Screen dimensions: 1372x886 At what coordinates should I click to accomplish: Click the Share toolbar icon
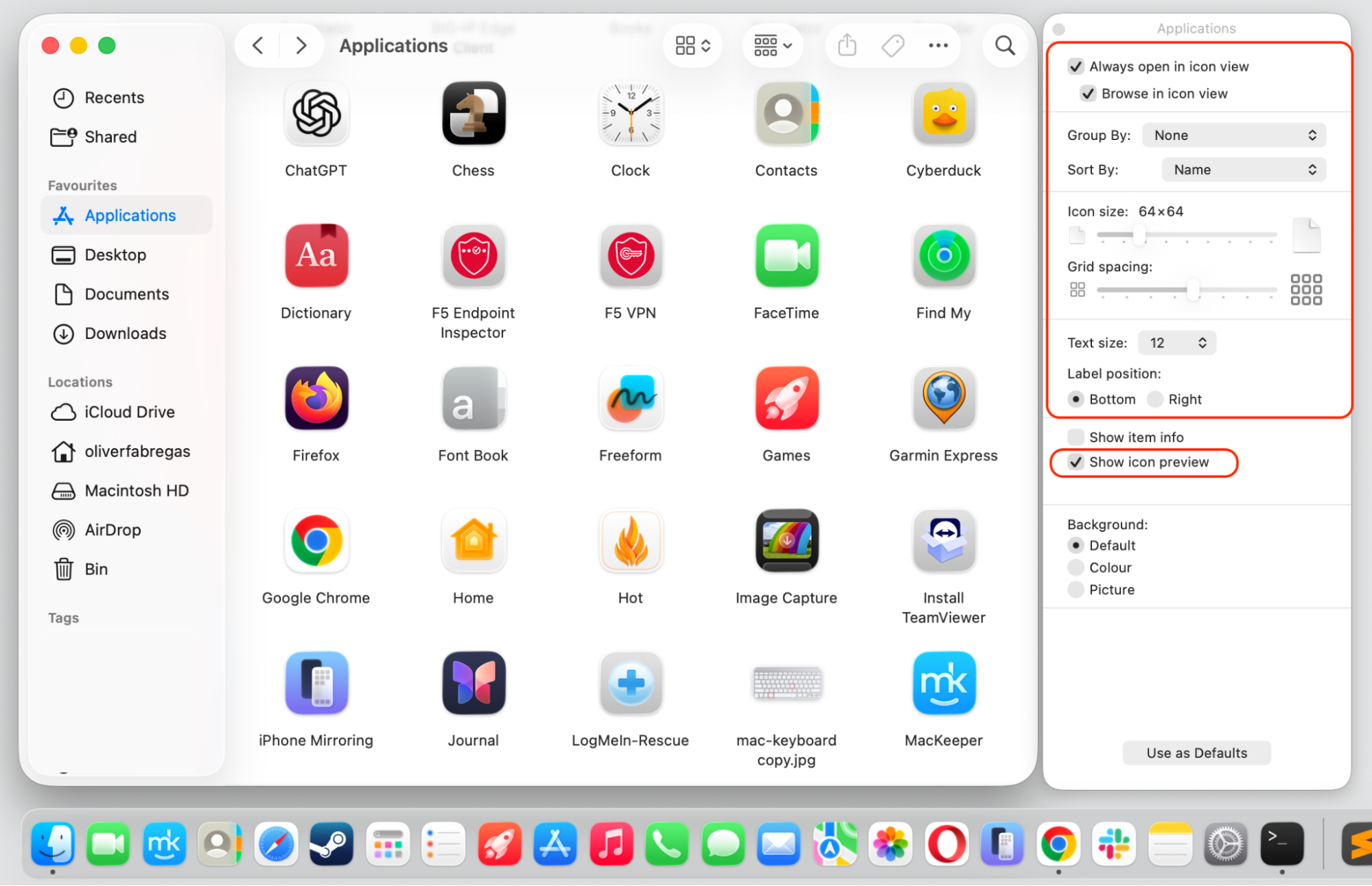848,45
